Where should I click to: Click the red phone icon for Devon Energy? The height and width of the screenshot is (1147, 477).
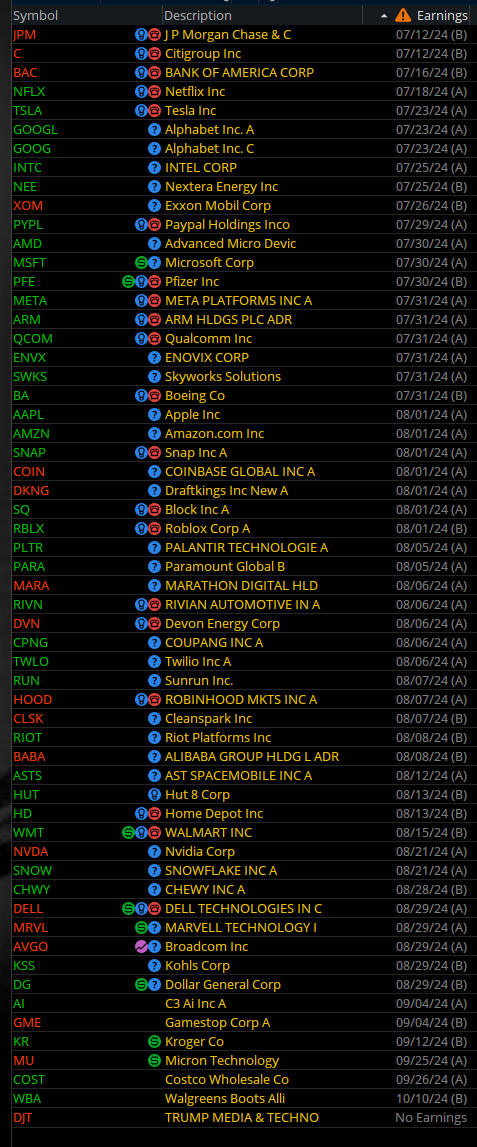pos(154,624)
